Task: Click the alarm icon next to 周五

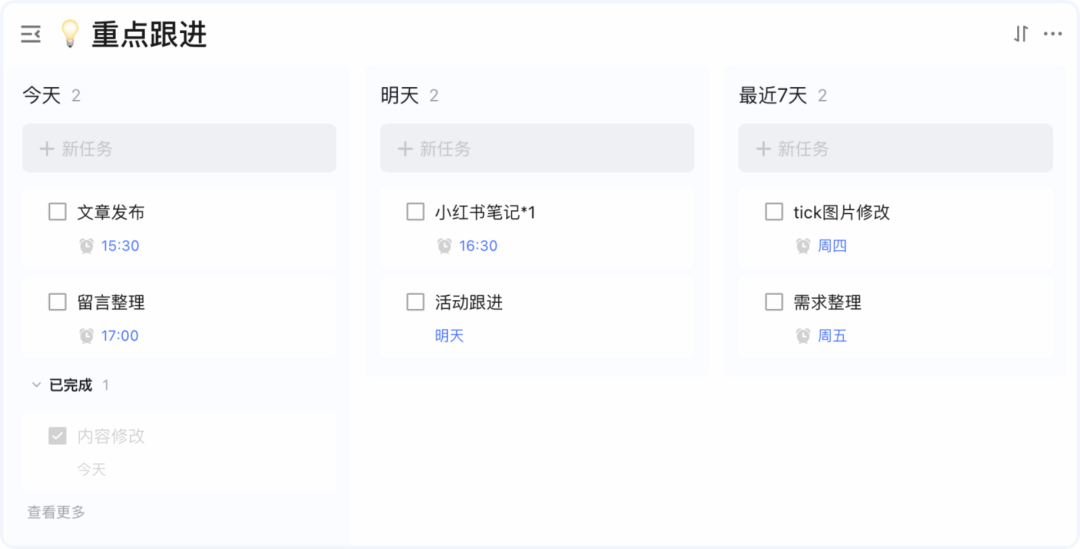Action: pos(803,335)
